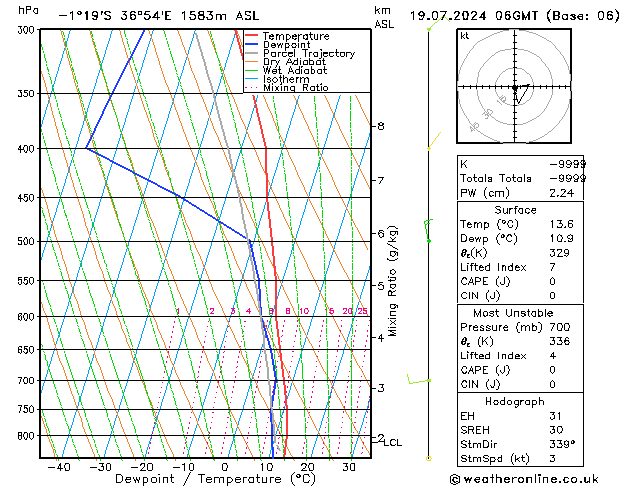629x486 pixels.
Task: Click the surface Dewp value 10.9
Action: (x=562, y=239)
